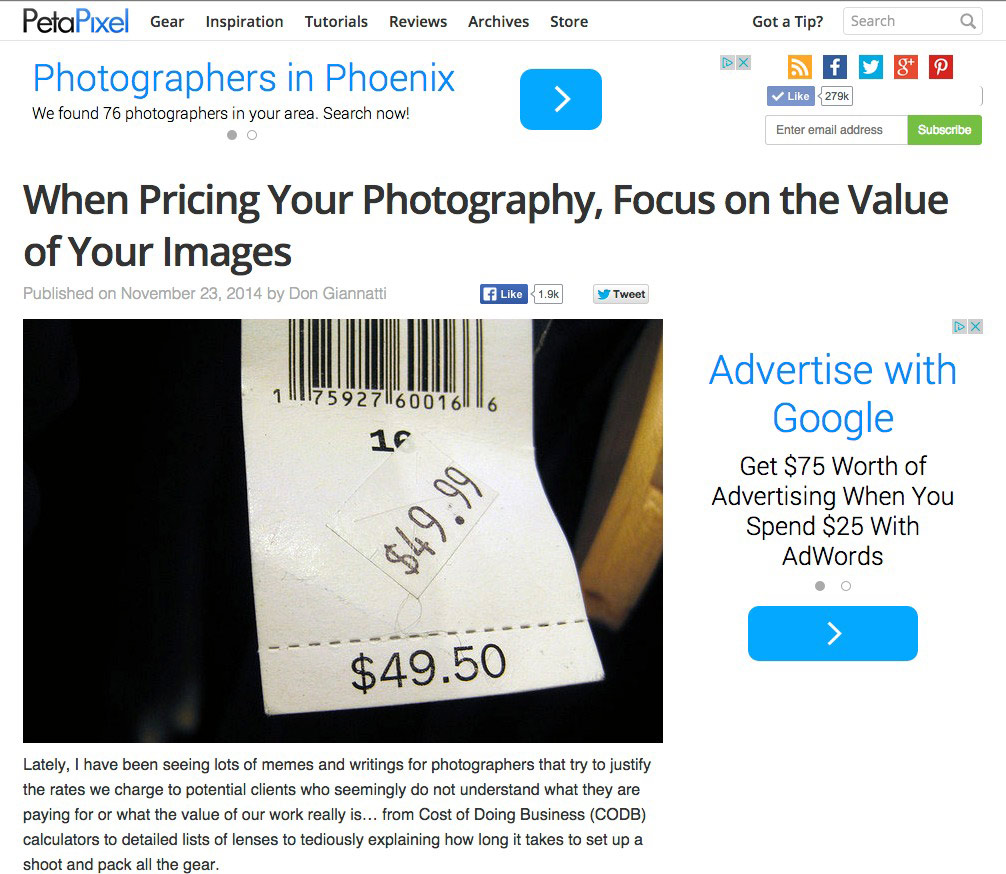Select second carousel dot in AdWords ad
Viewport: 1006px width, 874px height.
pyautogui.click(x=846, y=586)
